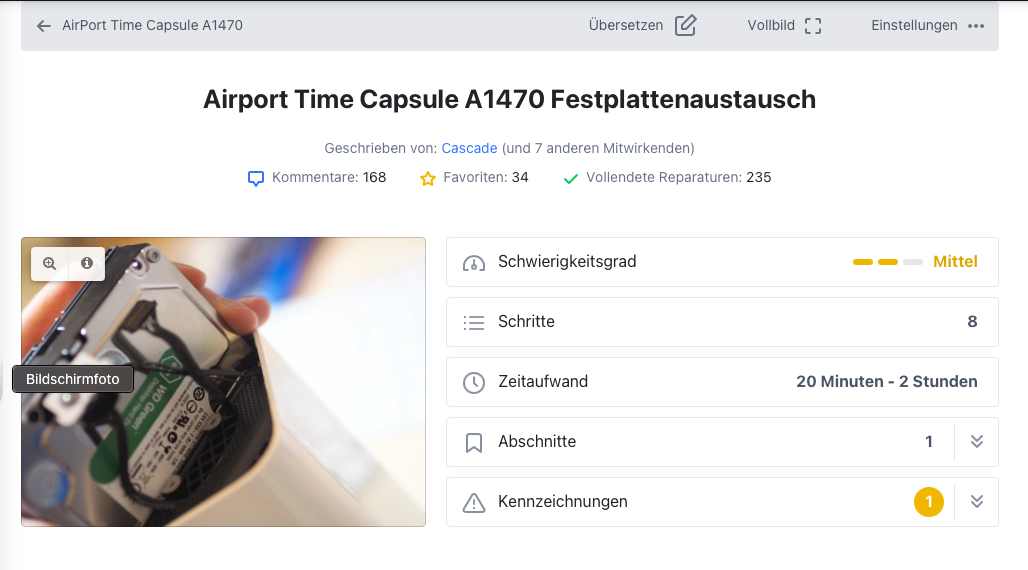Click the Kennzeichnungen warning triangle icon
Screen dimensions: 1028x570
[474, 502]
